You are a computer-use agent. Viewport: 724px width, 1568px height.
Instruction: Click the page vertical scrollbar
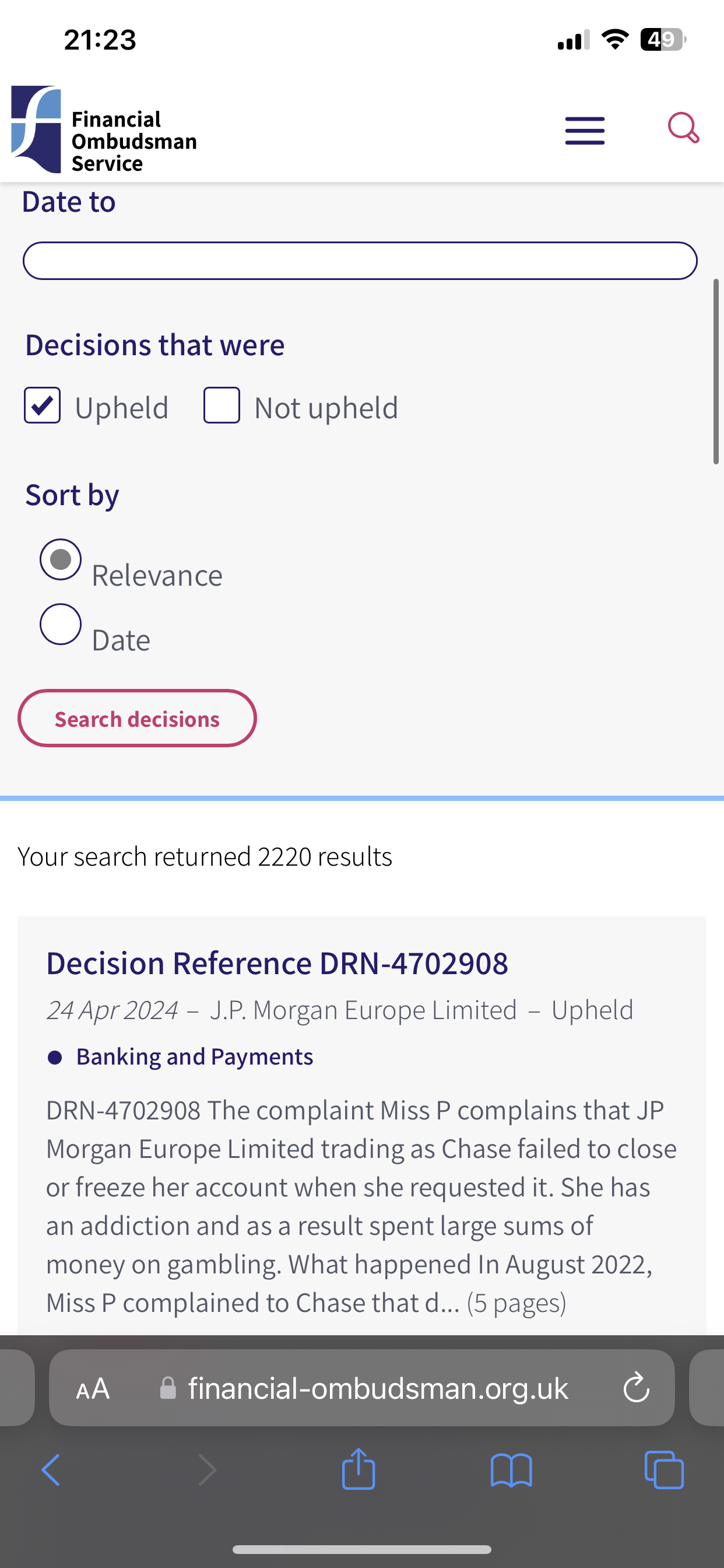(716, 372)
